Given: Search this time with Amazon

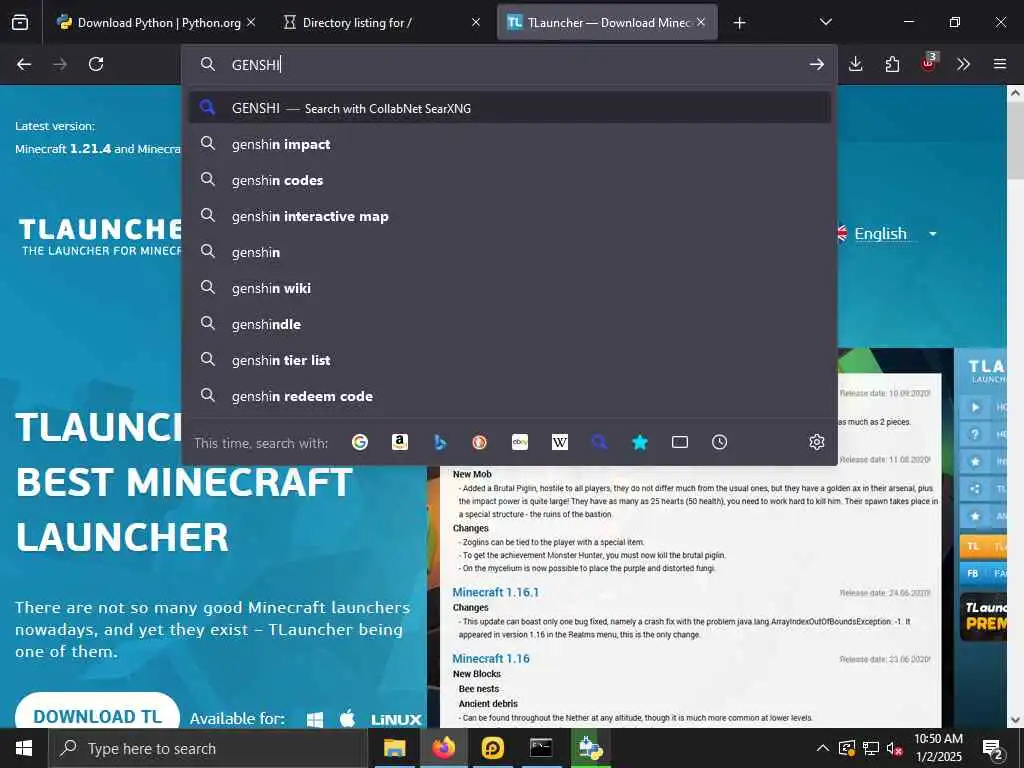Looking at the screenshot, I should point(400,442).
